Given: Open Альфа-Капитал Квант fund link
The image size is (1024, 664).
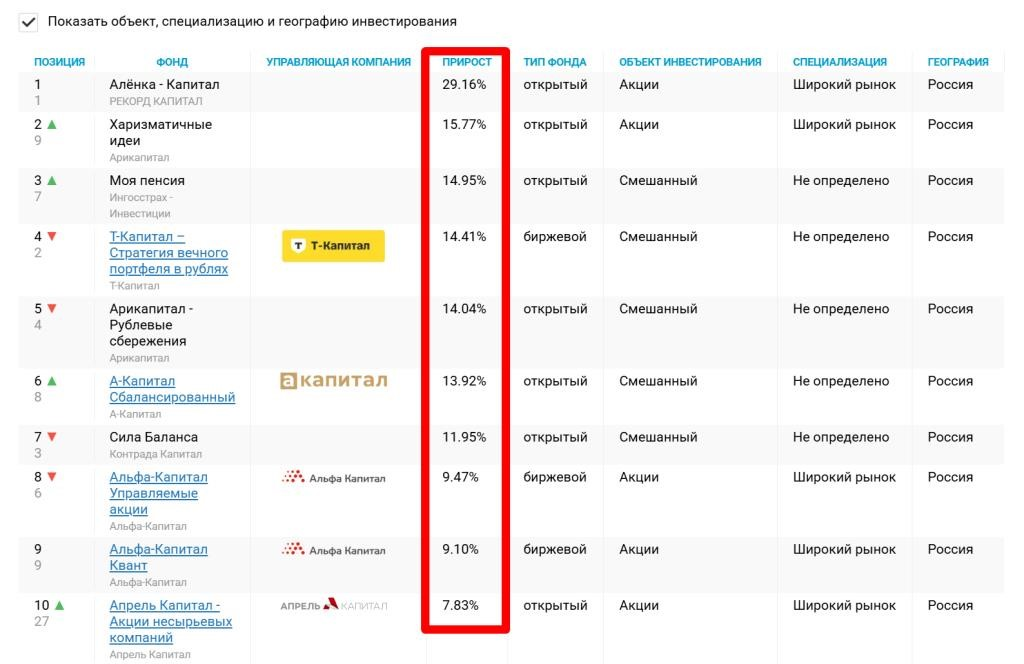Looking at the screenshot, I should 158,558.
